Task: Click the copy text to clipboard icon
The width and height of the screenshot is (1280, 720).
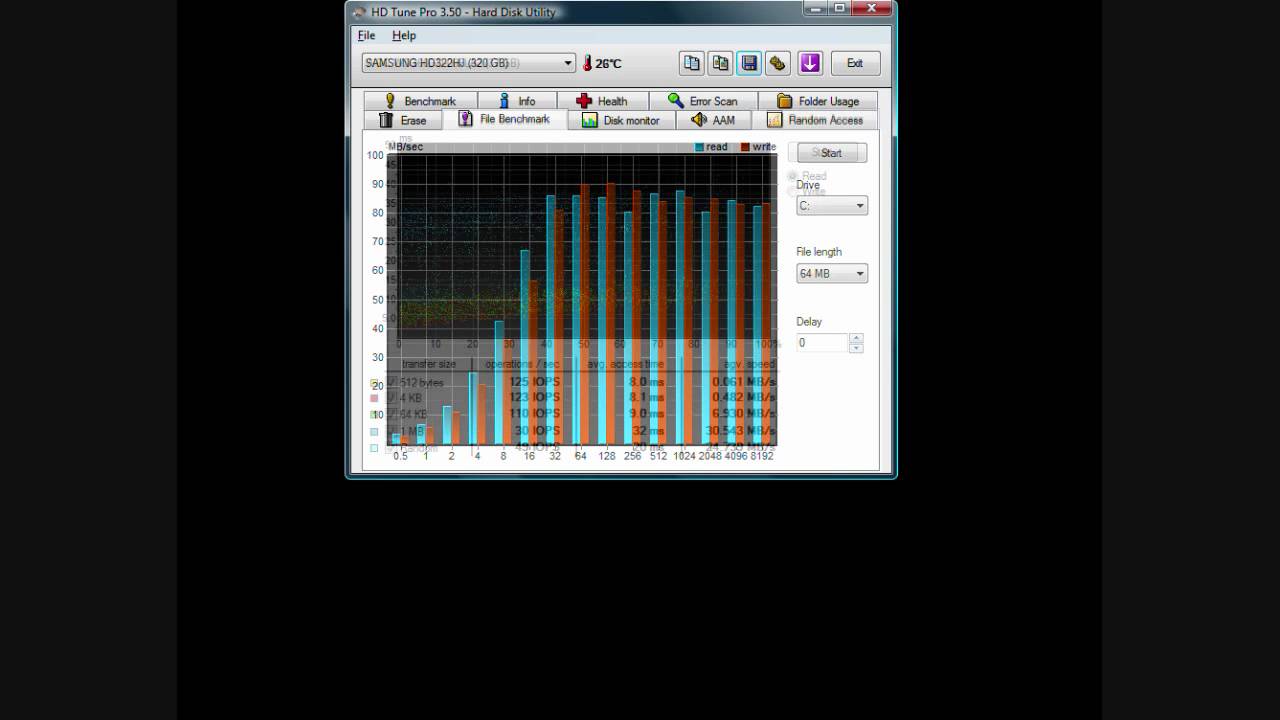Action: click(x=692, y=63)
